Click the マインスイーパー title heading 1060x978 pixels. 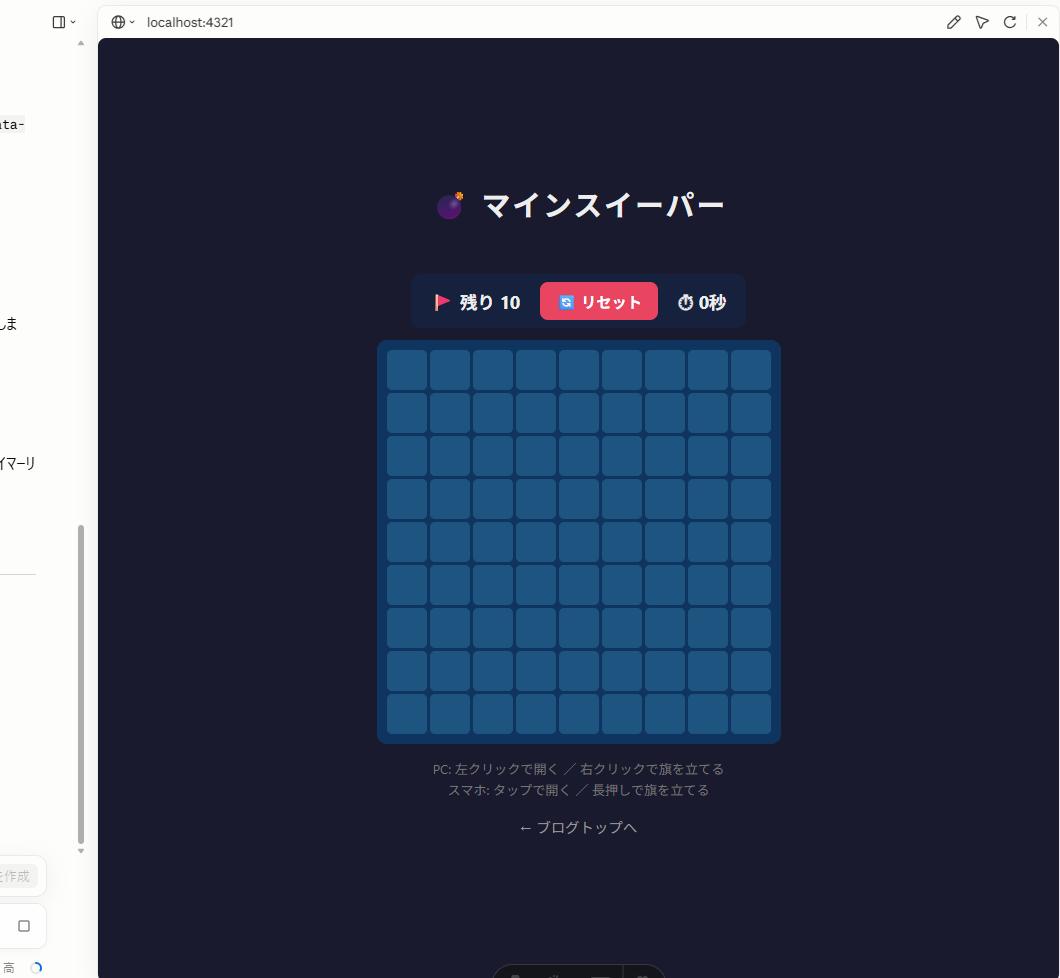tap(603, 205)
